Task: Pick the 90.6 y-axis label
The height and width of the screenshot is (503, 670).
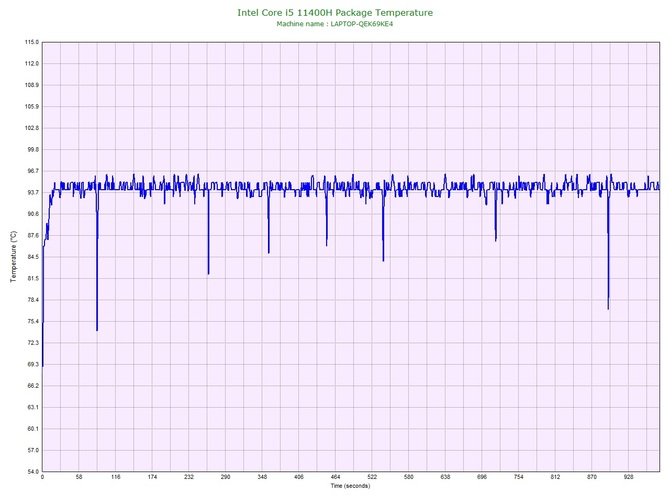Action: click(32, 214)
